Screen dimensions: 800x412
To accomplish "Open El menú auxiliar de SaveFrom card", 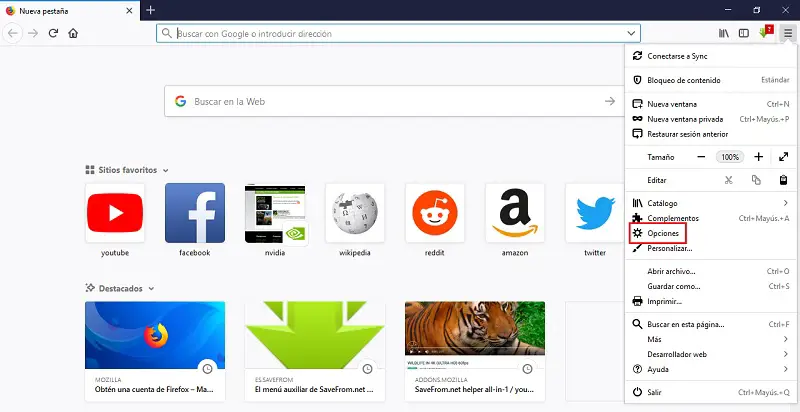I will point(315,351).
